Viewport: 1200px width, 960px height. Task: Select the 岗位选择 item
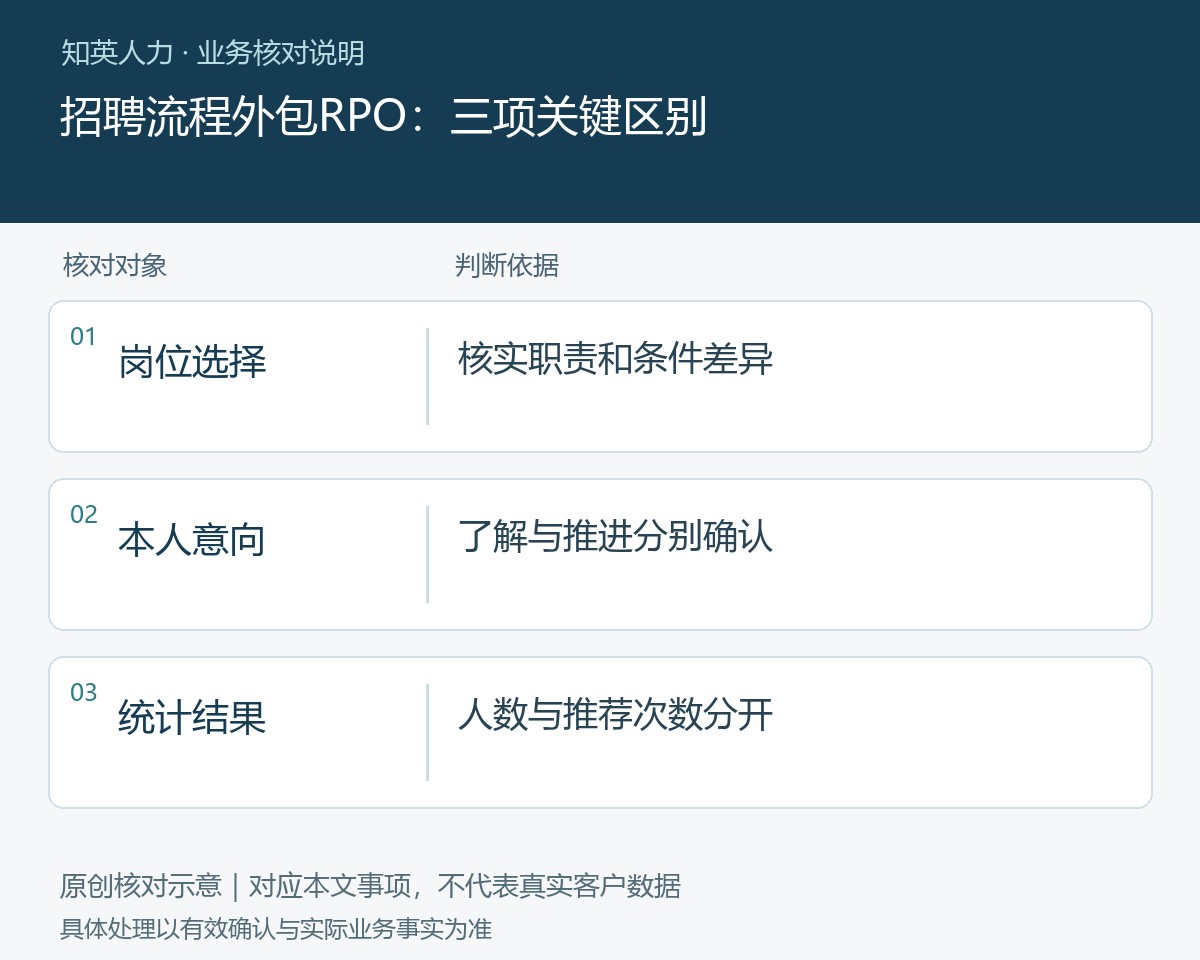point(192,362)
